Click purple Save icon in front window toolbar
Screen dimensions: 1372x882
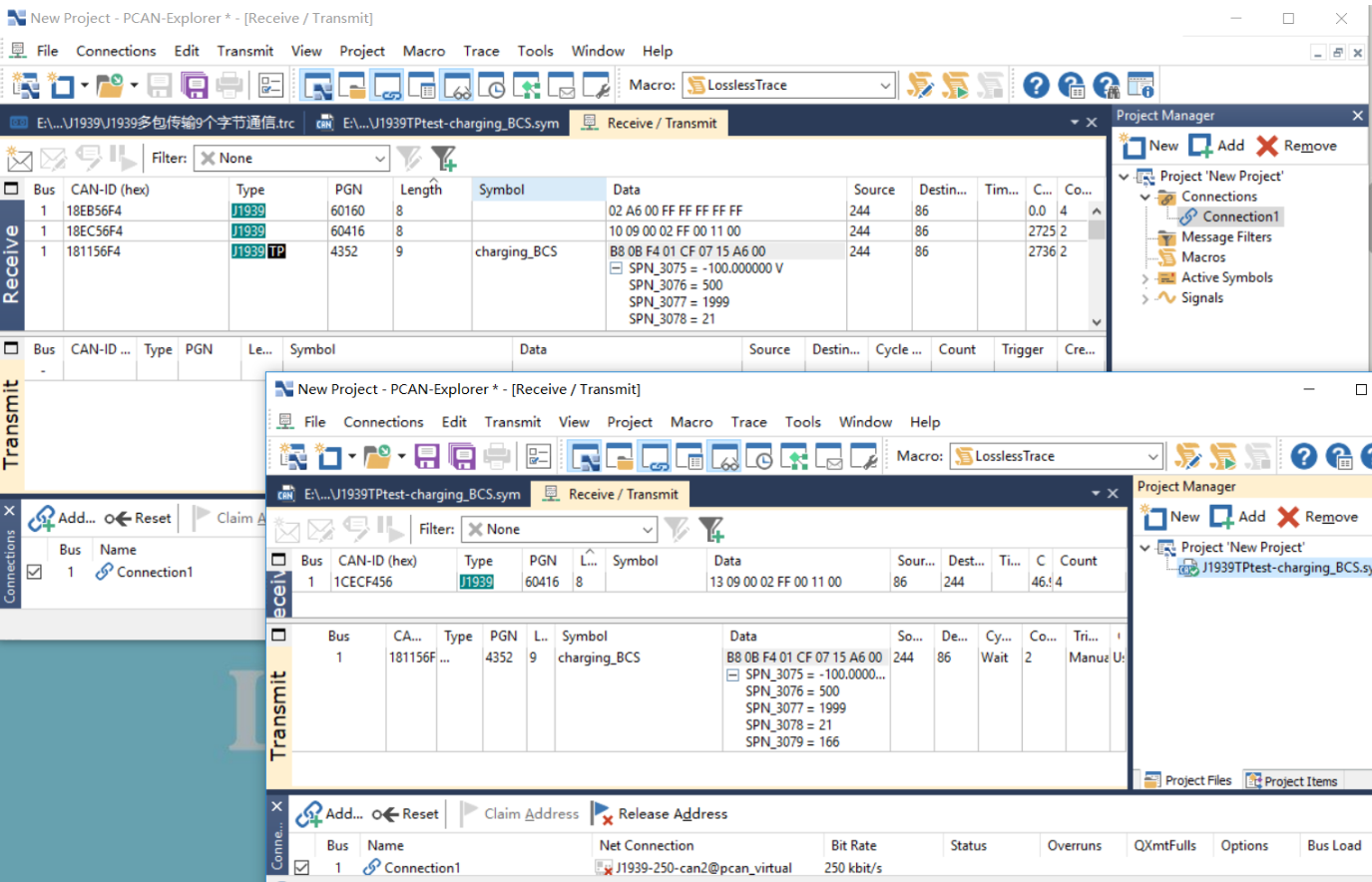427,456
